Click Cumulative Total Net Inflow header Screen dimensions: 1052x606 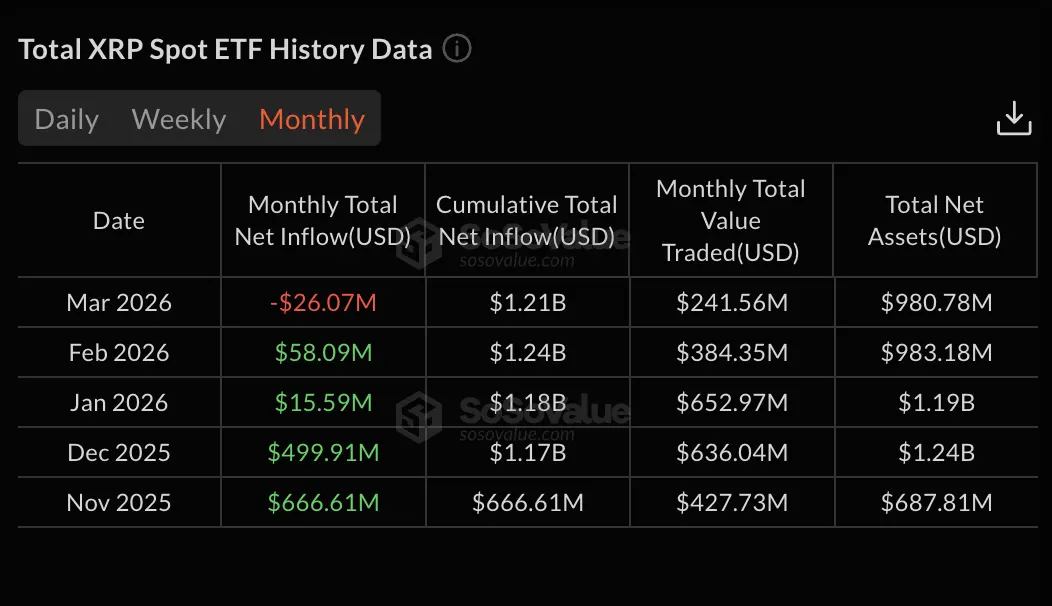point(527,221)
